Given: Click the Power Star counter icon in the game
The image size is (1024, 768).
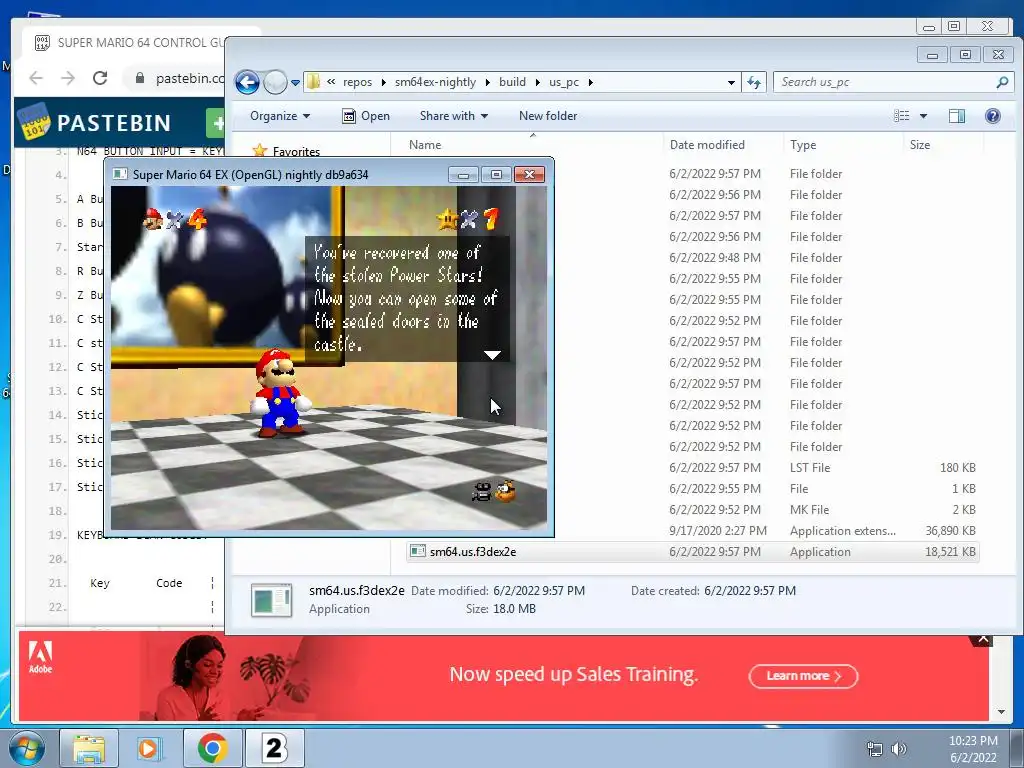Looking at the screenshot, I should coord(447,219).
